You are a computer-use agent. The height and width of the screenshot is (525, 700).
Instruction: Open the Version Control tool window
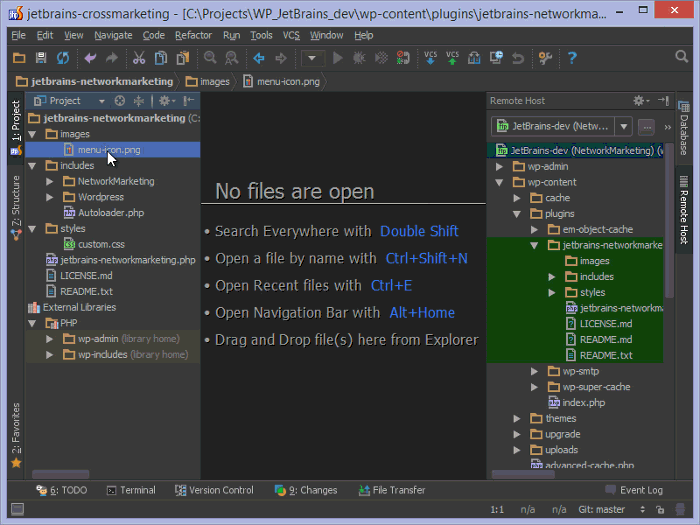click(214, 490)
